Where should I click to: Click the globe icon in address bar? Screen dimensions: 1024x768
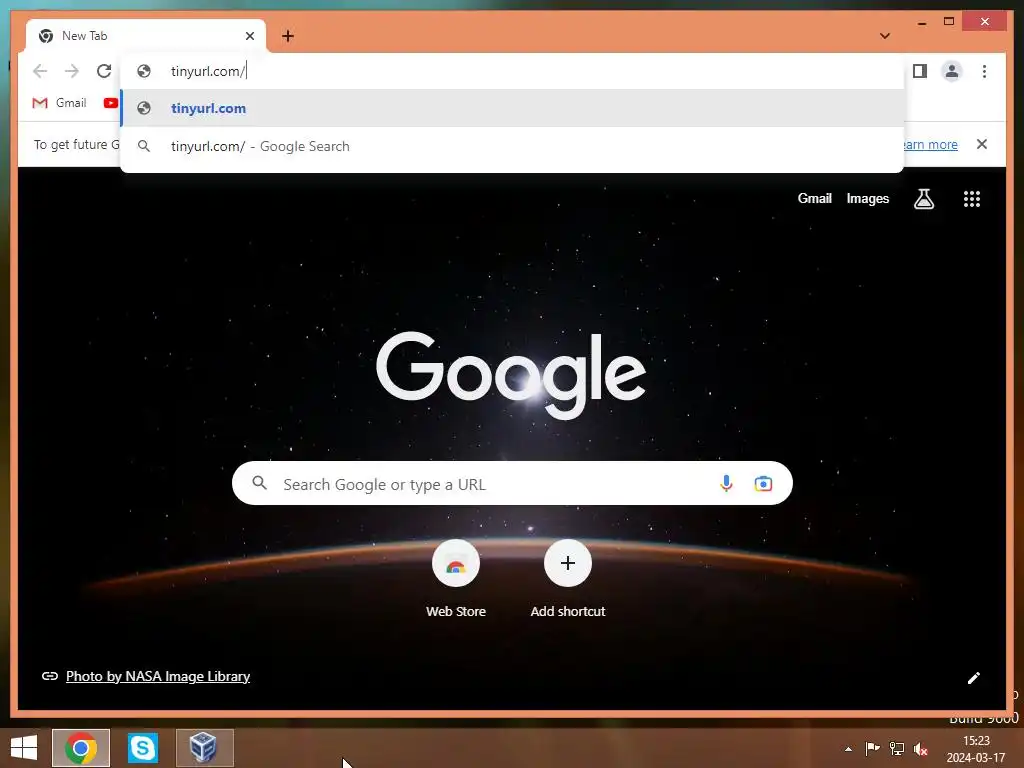point(144,71)
